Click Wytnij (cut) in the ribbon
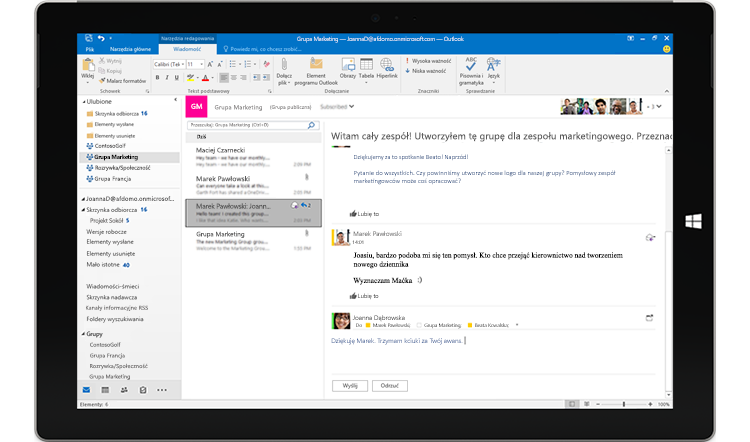Viewport: 750px width, 442px height. tap(110, 61)
